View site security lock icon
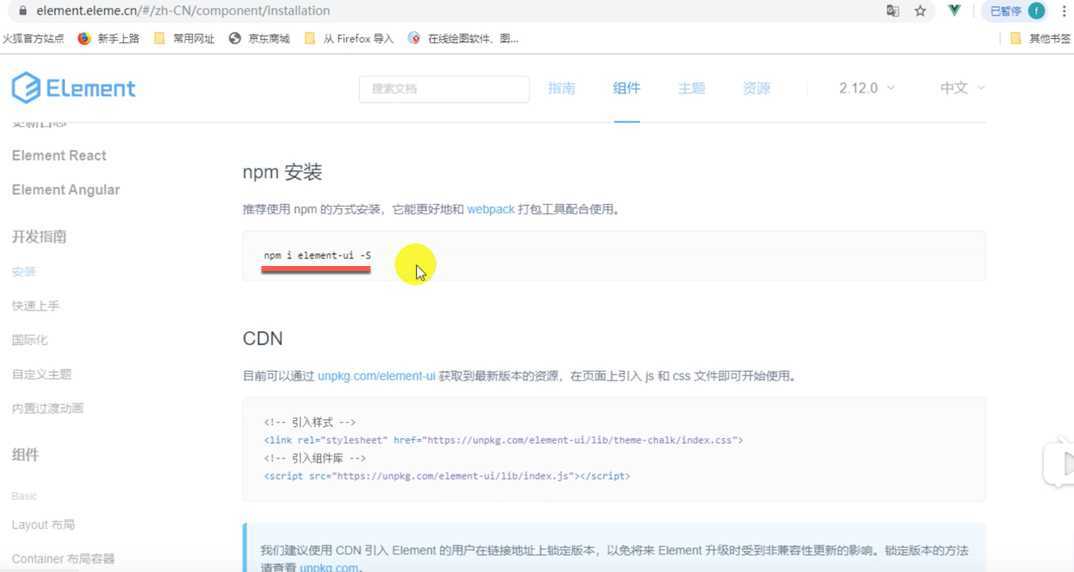The height and width of the screenshot is (572, 1074). (x=23, y=11)
